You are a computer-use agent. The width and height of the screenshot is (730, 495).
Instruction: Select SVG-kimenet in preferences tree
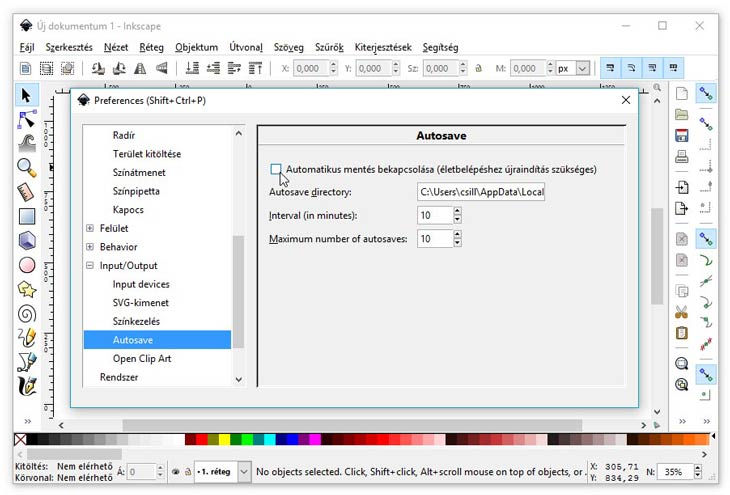pyautogui.click(x=140, y=303)
